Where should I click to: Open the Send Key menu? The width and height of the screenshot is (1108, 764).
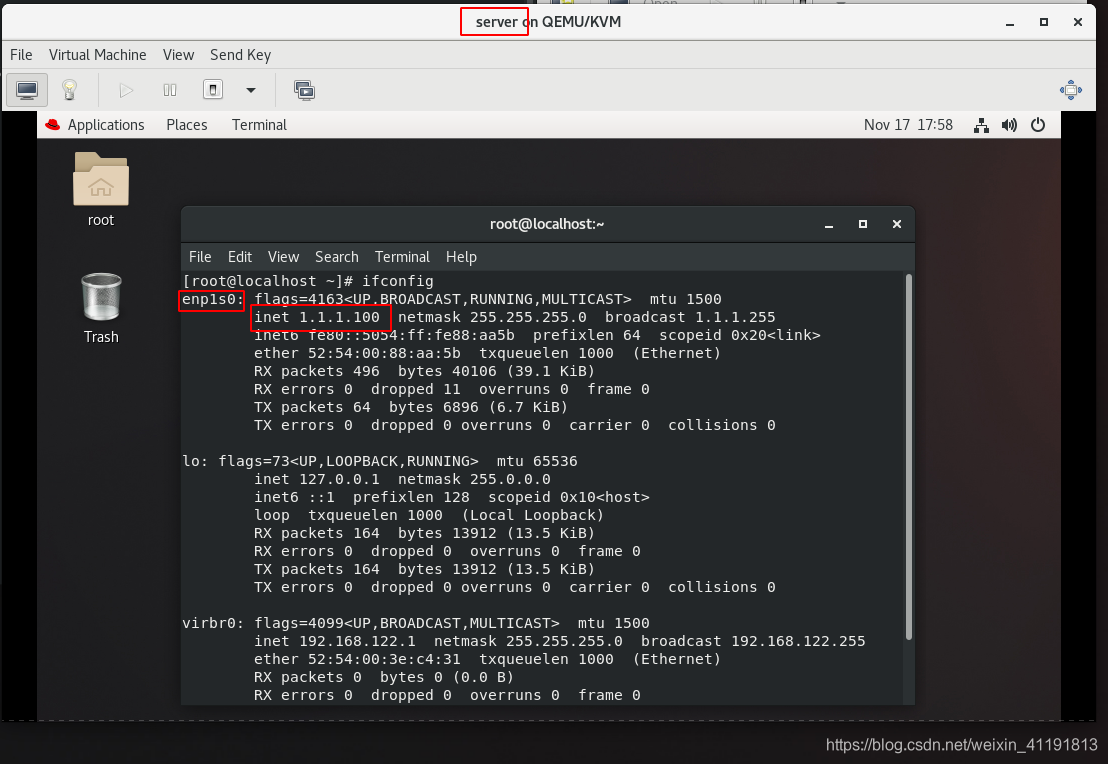240,54
